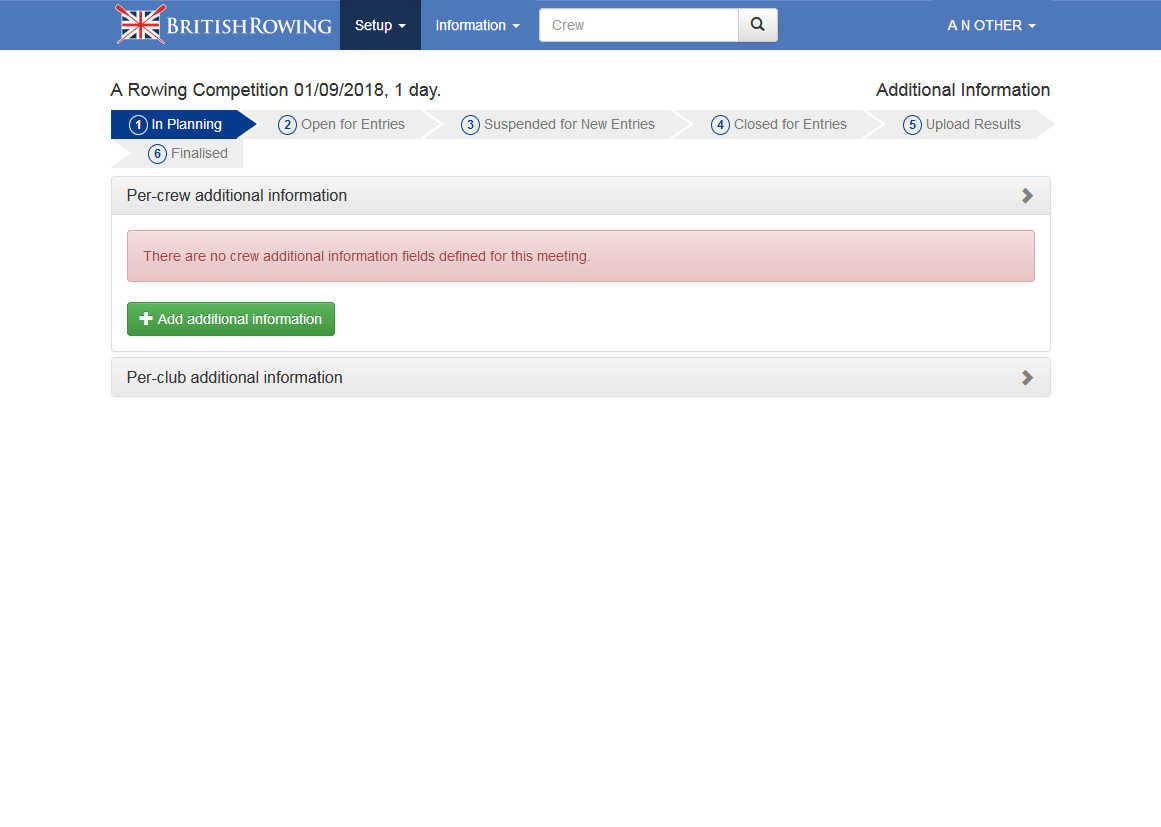Select the Open for Entries stage

[352, 125]
